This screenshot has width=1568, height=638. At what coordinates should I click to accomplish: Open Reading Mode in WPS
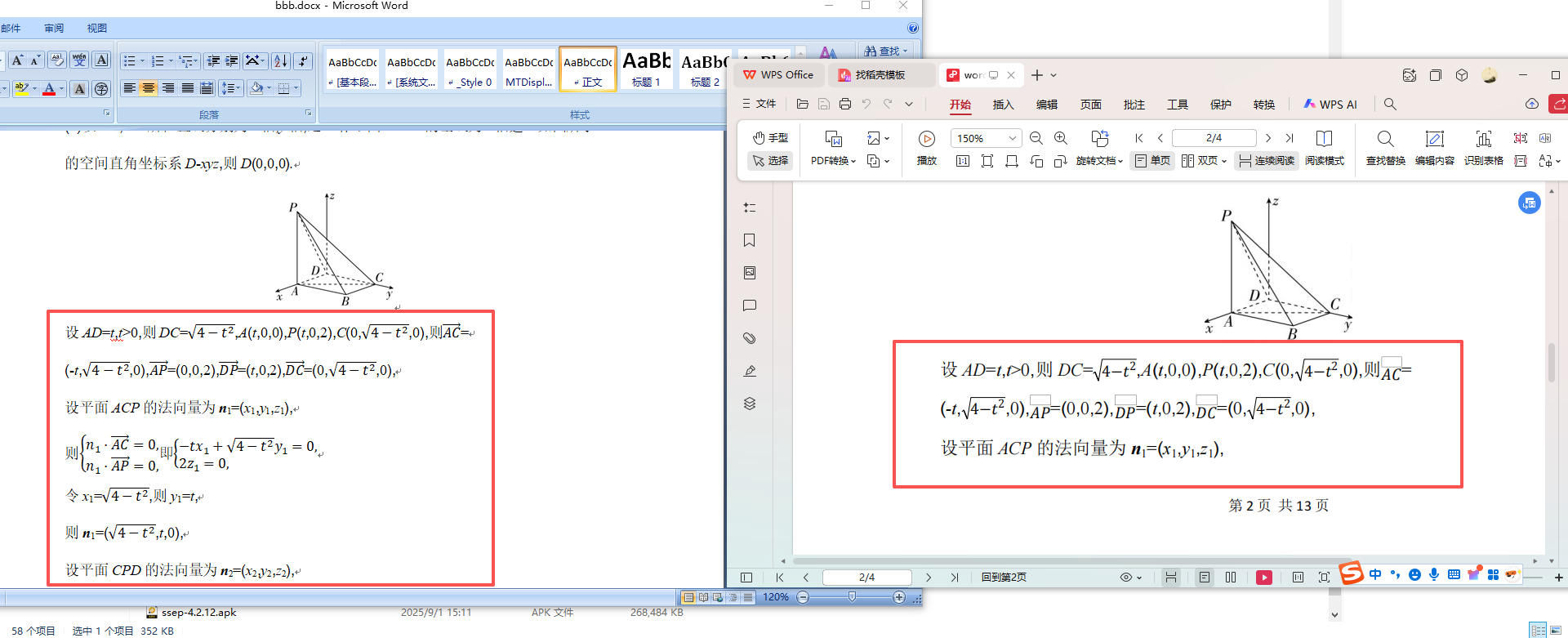tap(1325, 147)
